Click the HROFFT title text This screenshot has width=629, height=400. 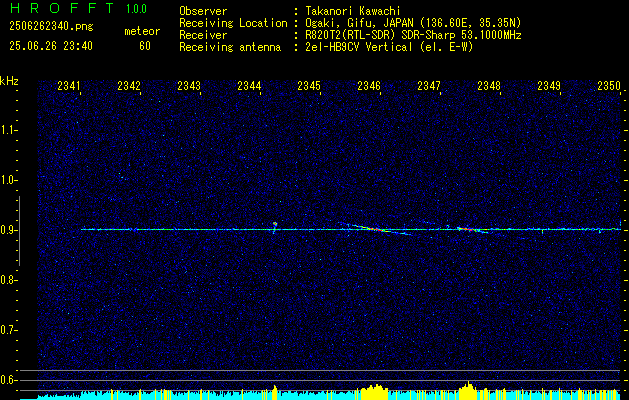[61, 8]
